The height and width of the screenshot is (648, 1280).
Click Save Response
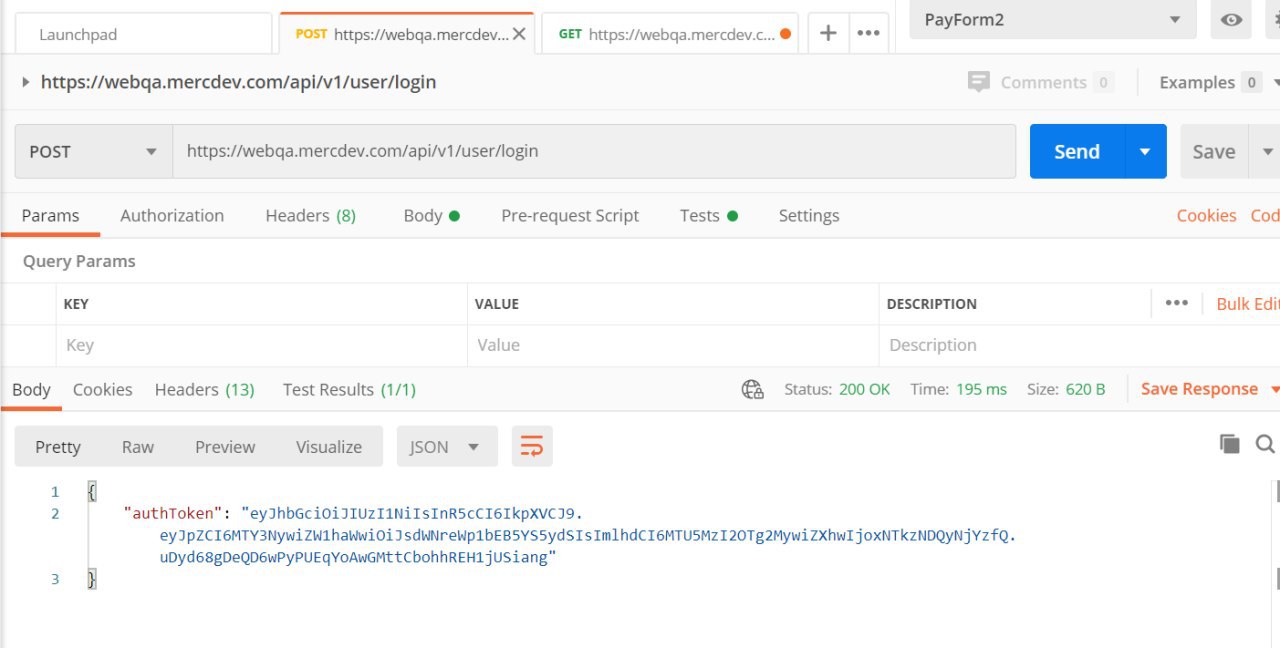[1199, 389]
